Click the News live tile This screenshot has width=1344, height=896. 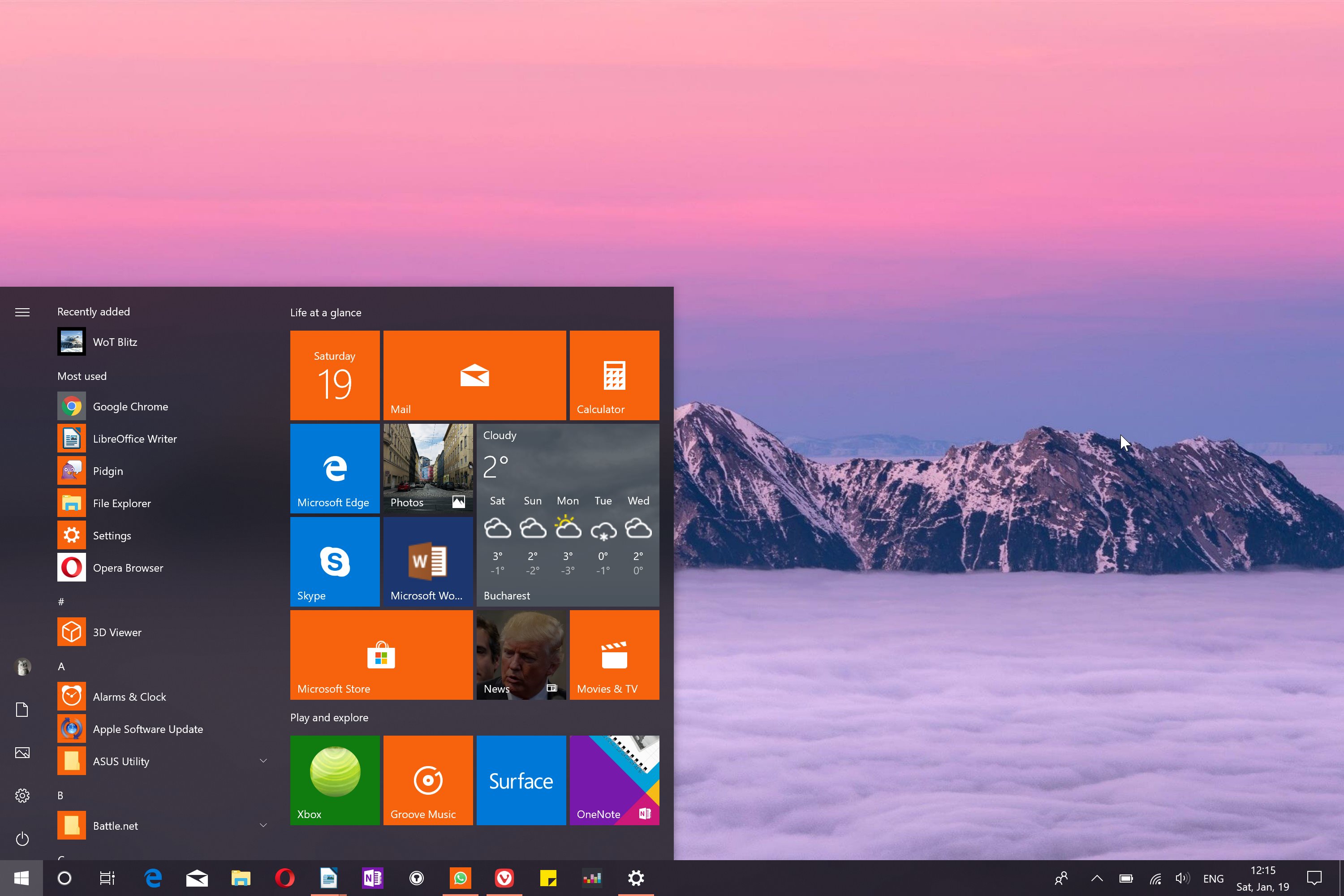point(521,656)
